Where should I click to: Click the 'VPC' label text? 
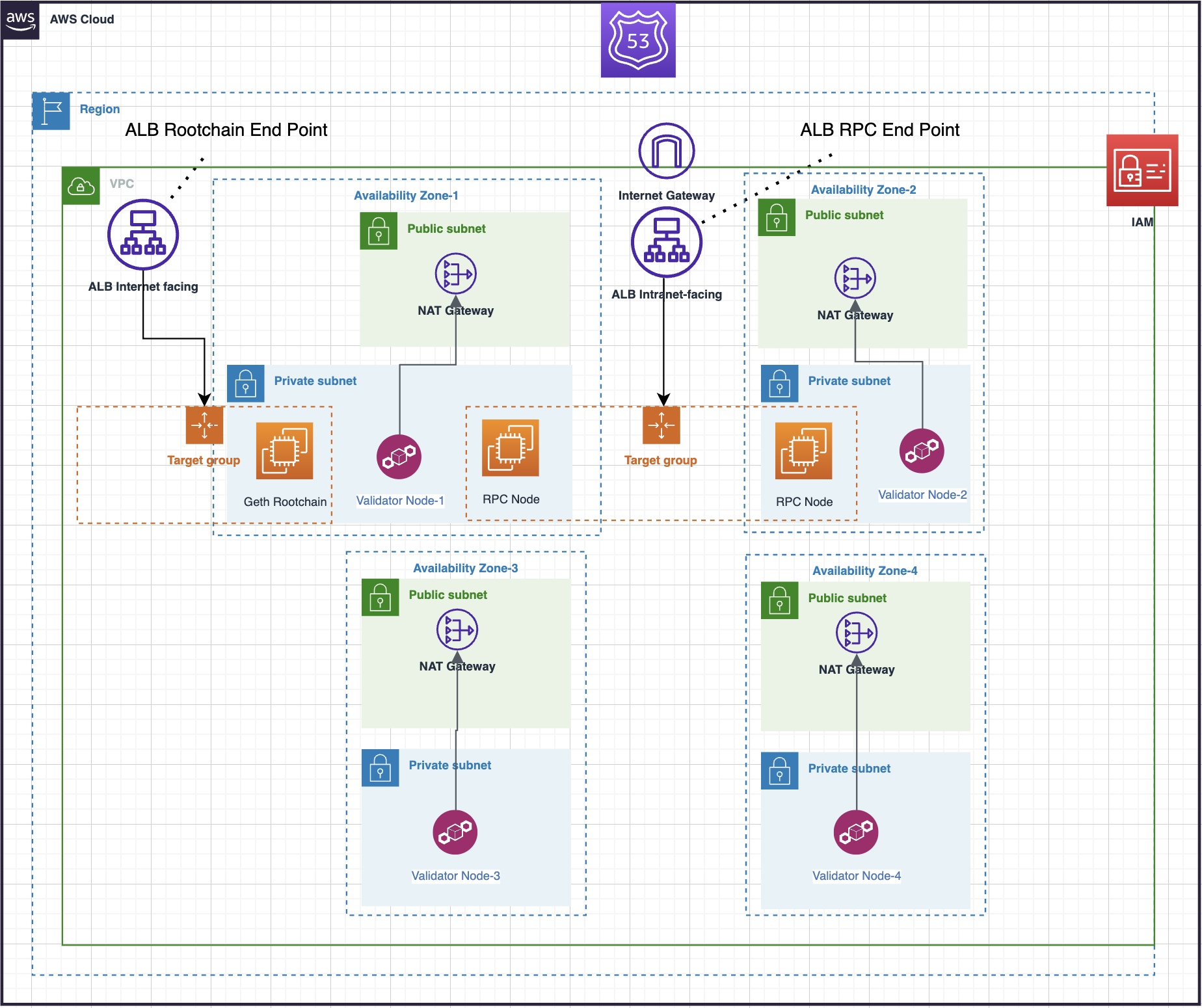pyautogui.click(x=122, y=184)
